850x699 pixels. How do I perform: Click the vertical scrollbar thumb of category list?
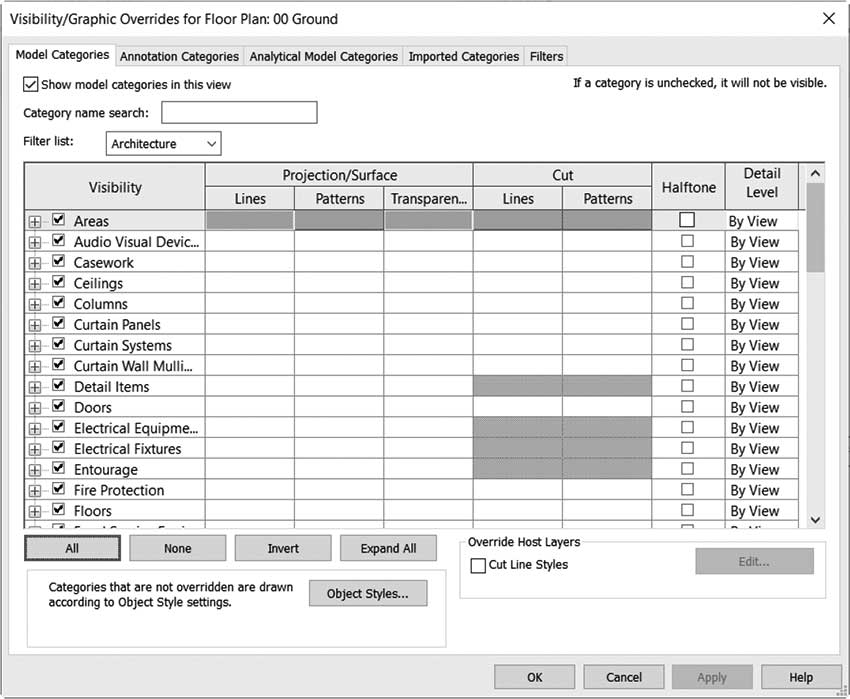[x=815, y=228]
